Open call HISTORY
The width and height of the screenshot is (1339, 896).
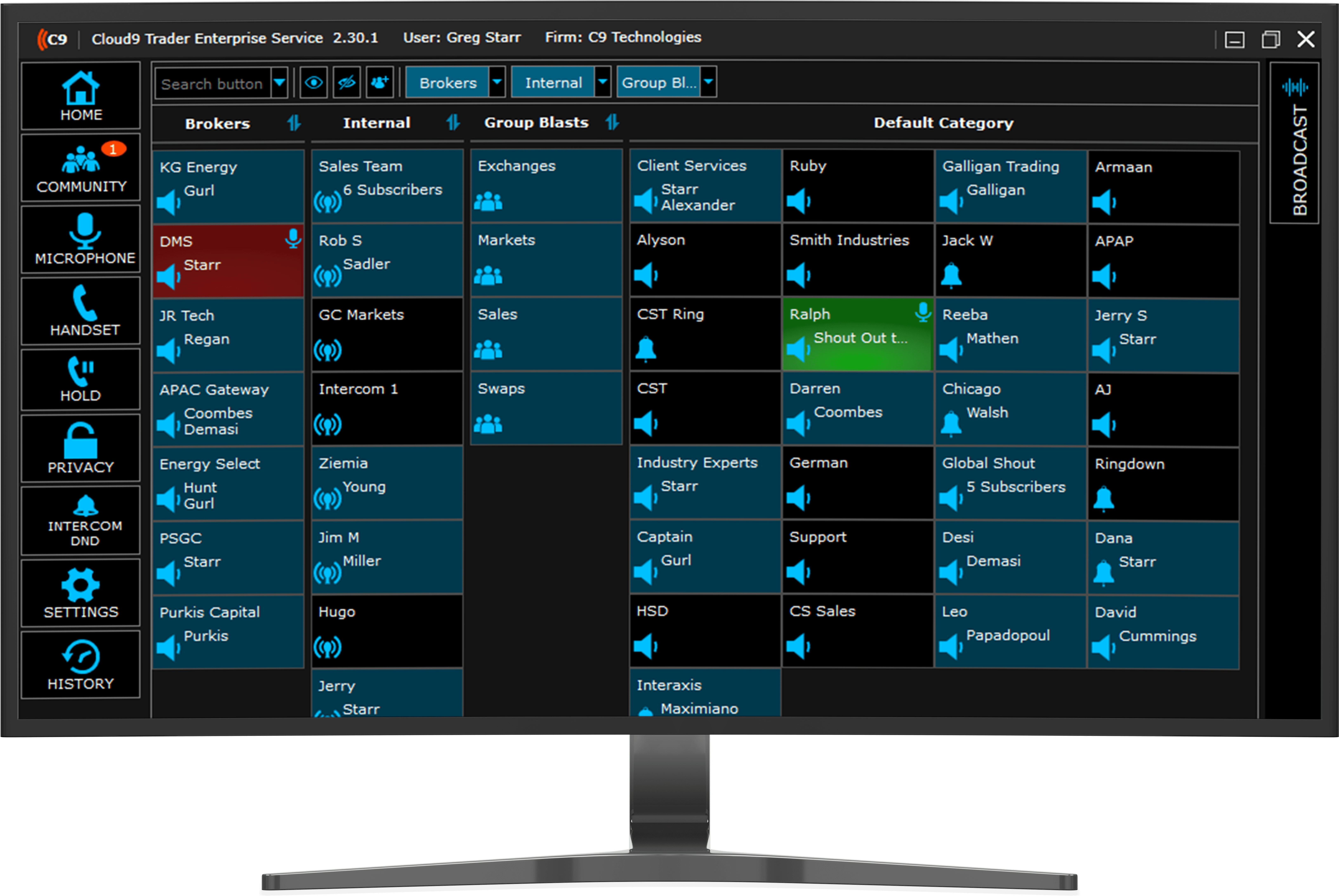(81, 664)
